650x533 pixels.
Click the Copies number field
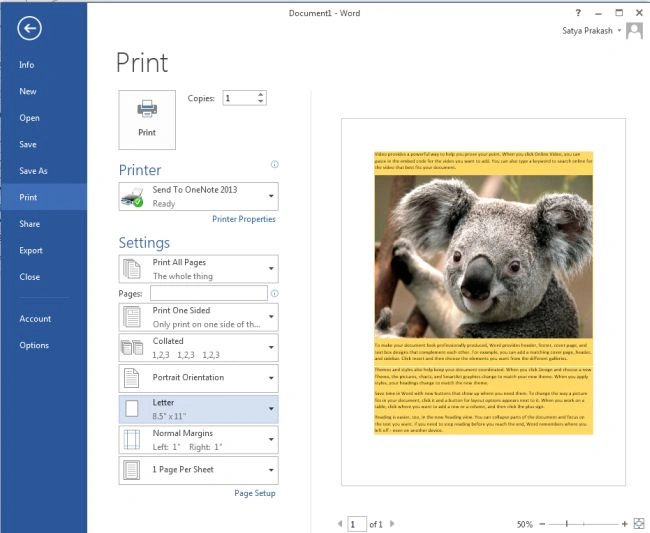pyautogui.click(x=240, y=98)
